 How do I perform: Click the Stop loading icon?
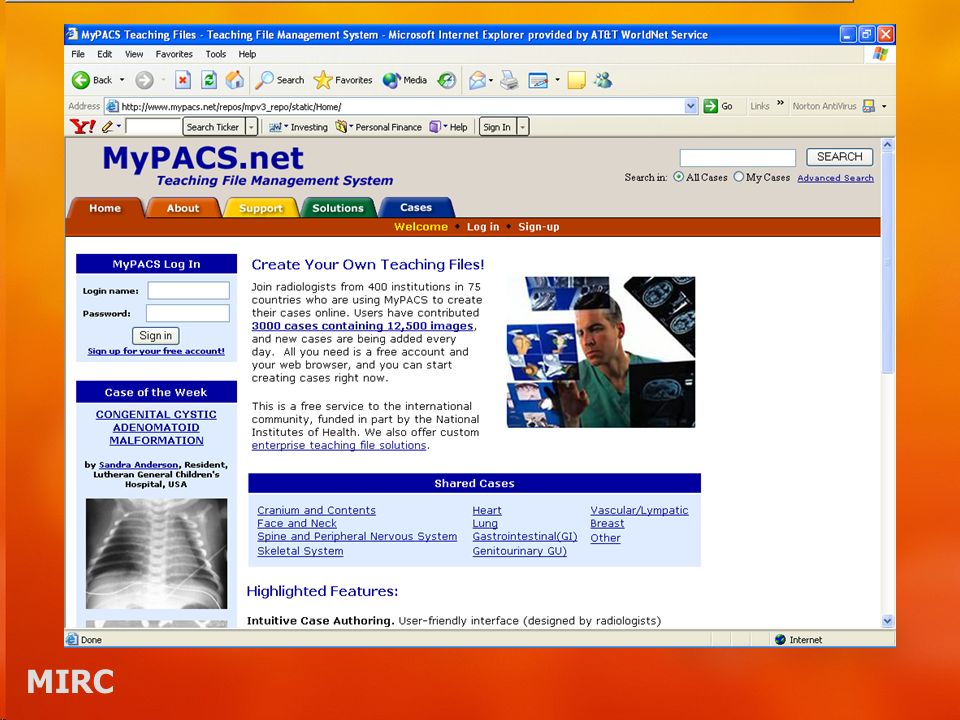click(182, 80)
